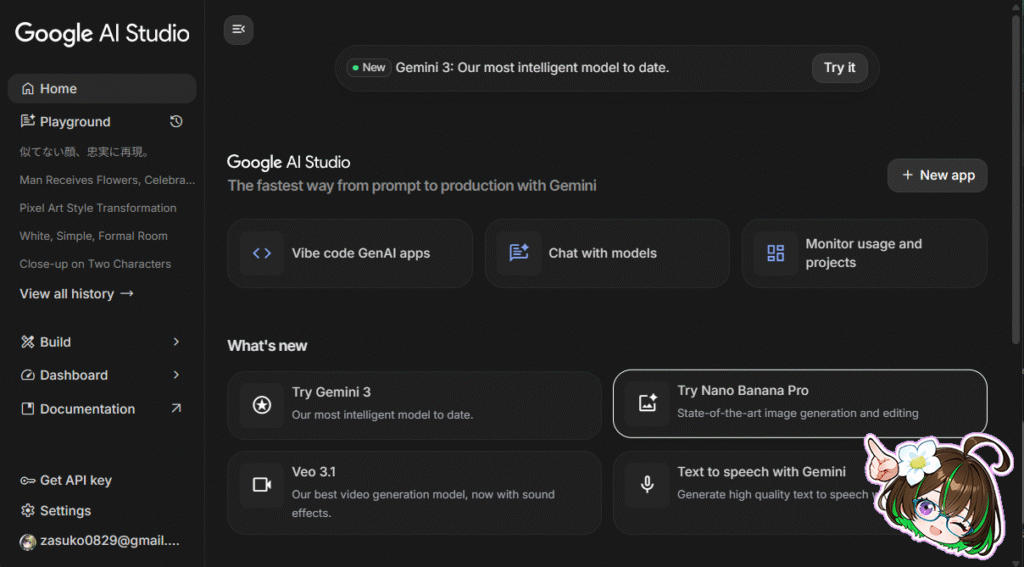
Task: Click the Monitor usage dashboard grid icon
Action: [776, 253]
